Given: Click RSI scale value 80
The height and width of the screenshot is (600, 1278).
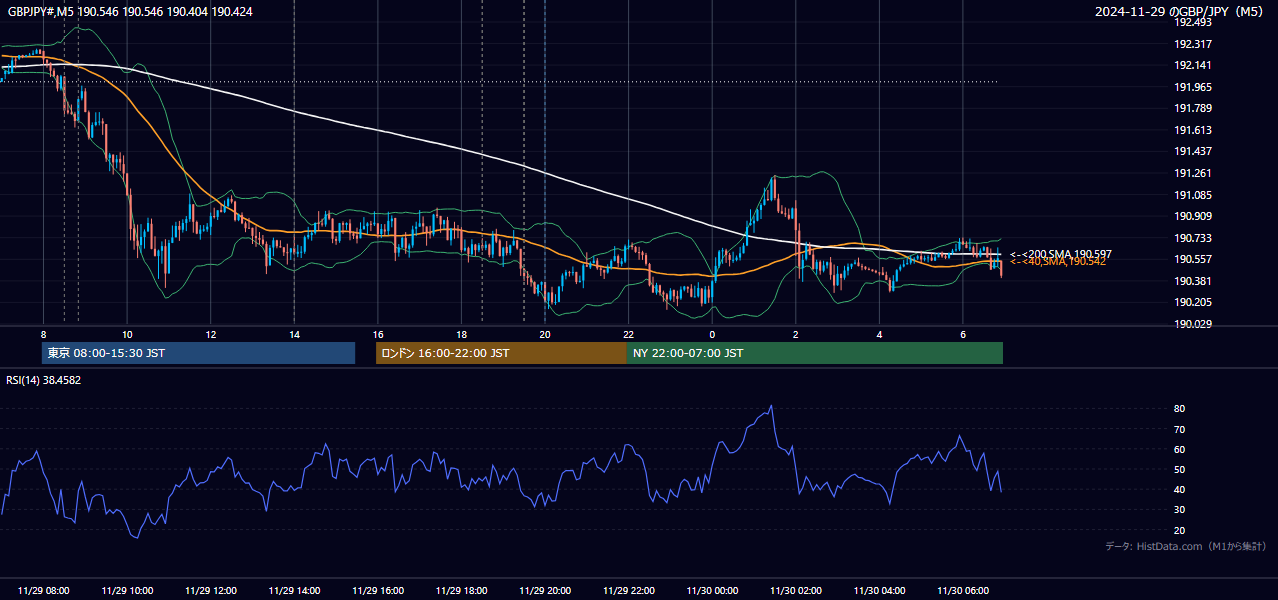Looking at the screenshot, I should 1179,409.
